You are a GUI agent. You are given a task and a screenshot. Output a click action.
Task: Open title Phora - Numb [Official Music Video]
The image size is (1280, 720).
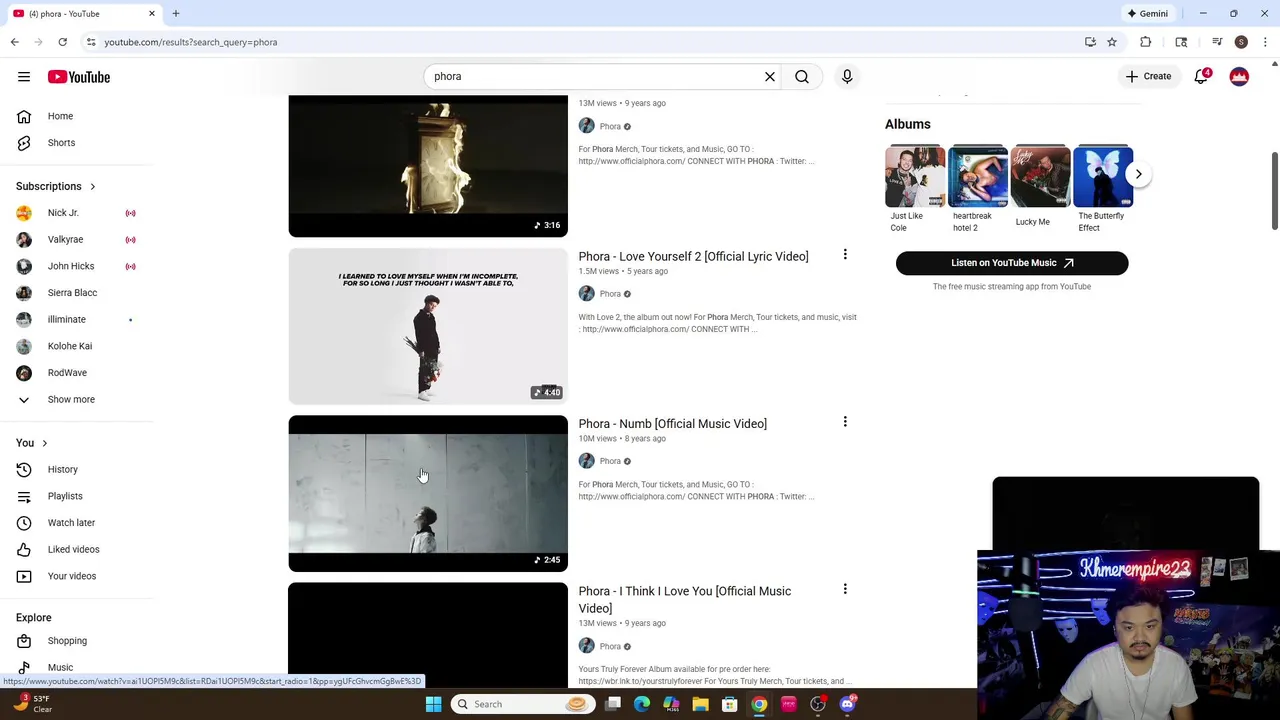(x=672, y=424)
